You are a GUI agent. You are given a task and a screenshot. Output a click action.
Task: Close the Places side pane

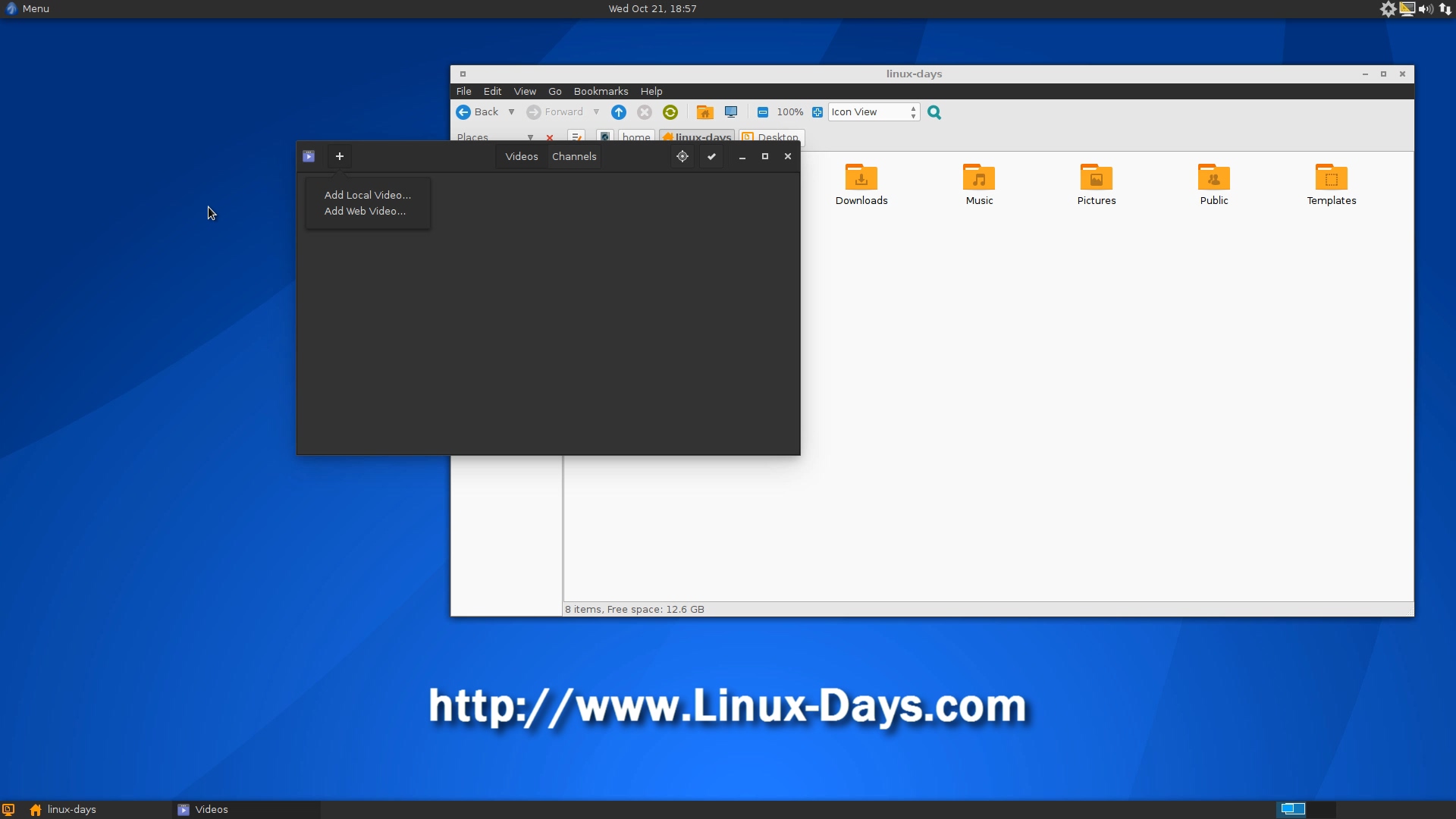[x=550, y=138]
